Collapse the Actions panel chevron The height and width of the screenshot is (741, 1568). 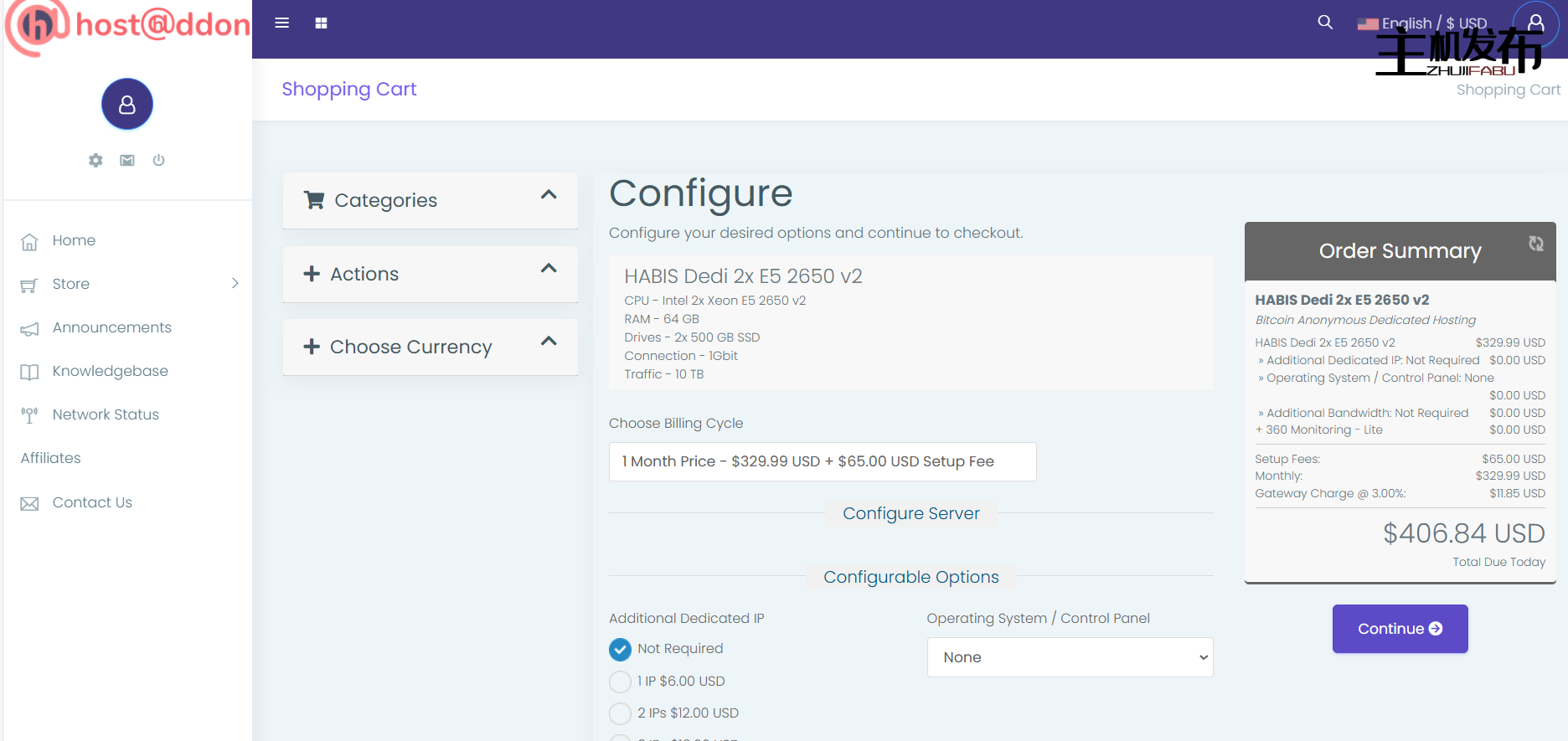click(549, 269)
